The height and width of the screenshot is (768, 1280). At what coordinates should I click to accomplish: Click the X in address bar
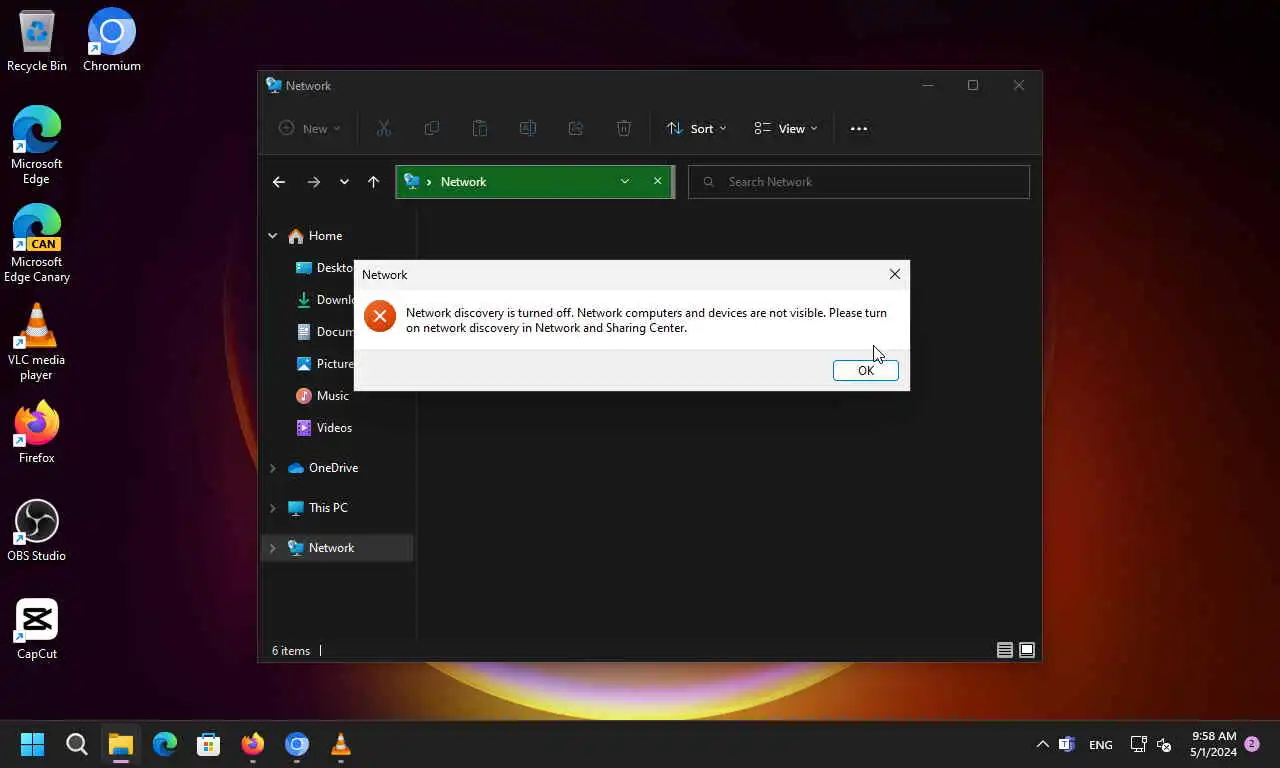point(657,181)
